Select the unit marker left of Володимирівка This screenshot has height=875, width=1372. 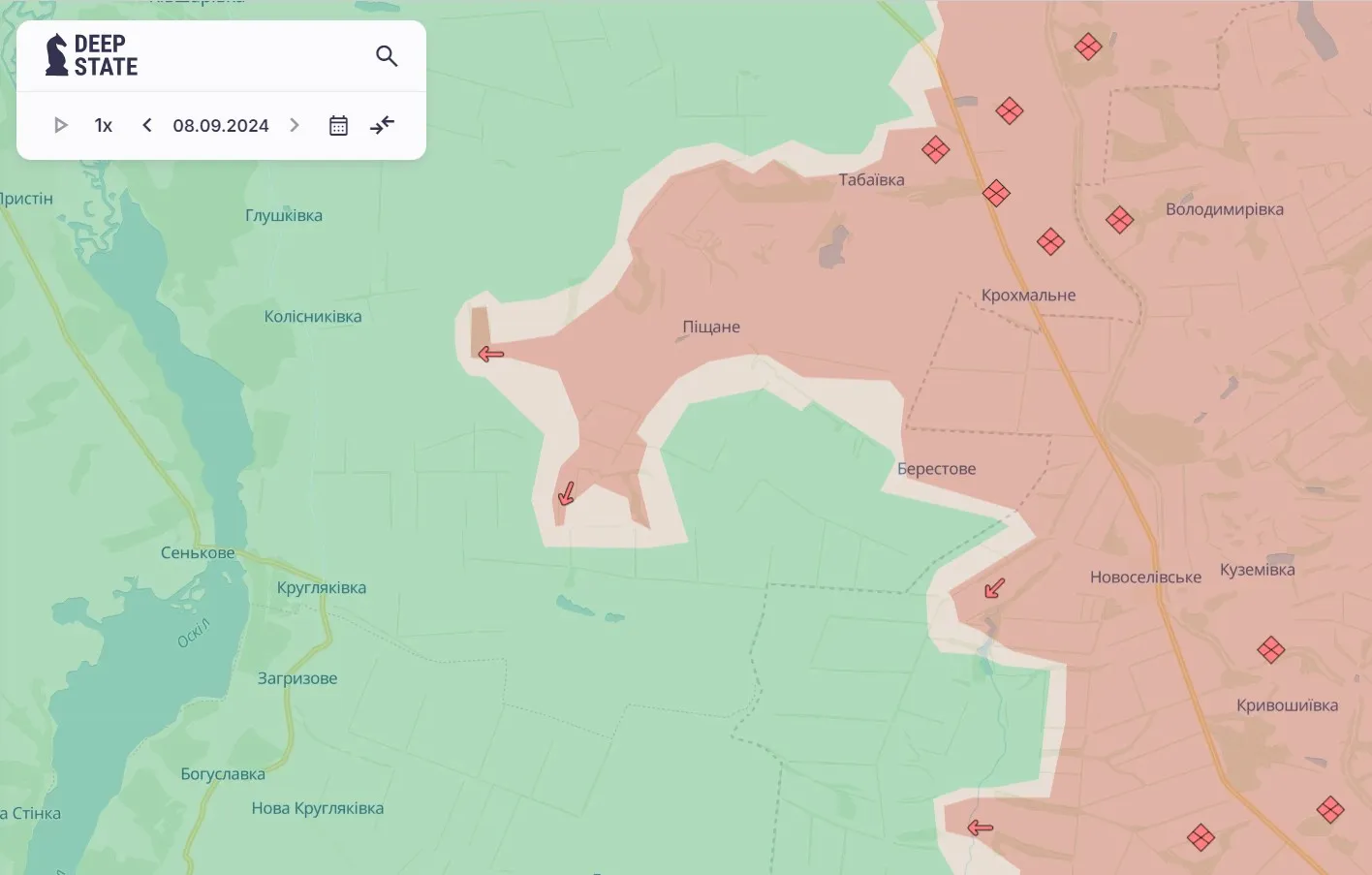1119,220
